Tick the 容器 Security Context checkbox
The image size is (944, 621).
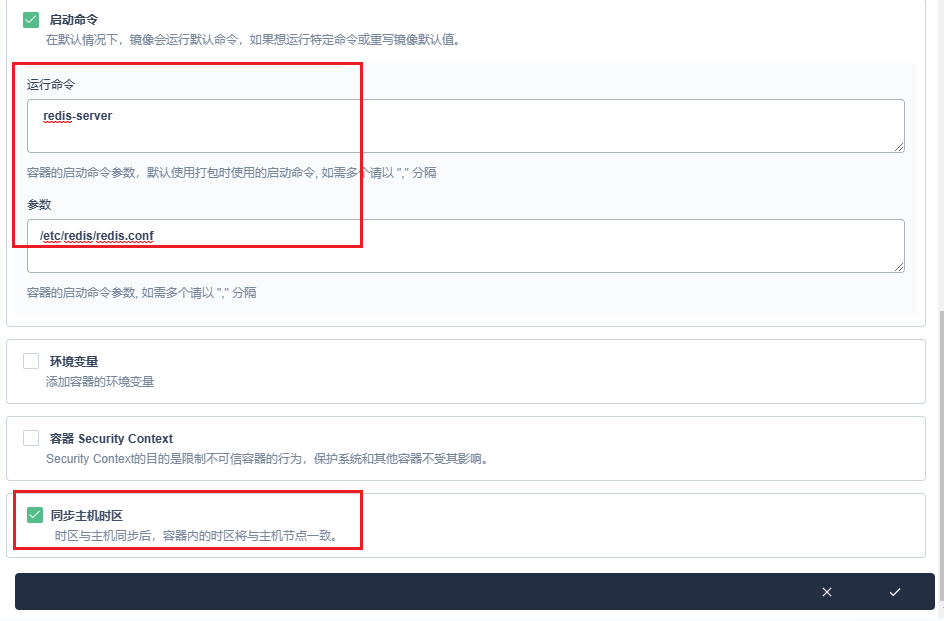pos(31,438)
